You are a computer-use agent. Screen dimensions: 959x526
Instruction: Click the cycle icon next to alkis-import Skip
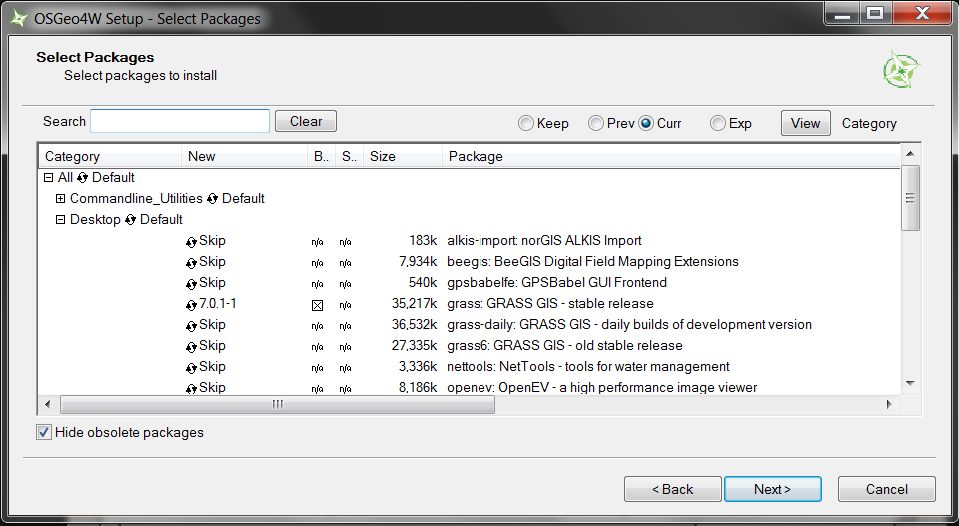click(x=191, y=241)
